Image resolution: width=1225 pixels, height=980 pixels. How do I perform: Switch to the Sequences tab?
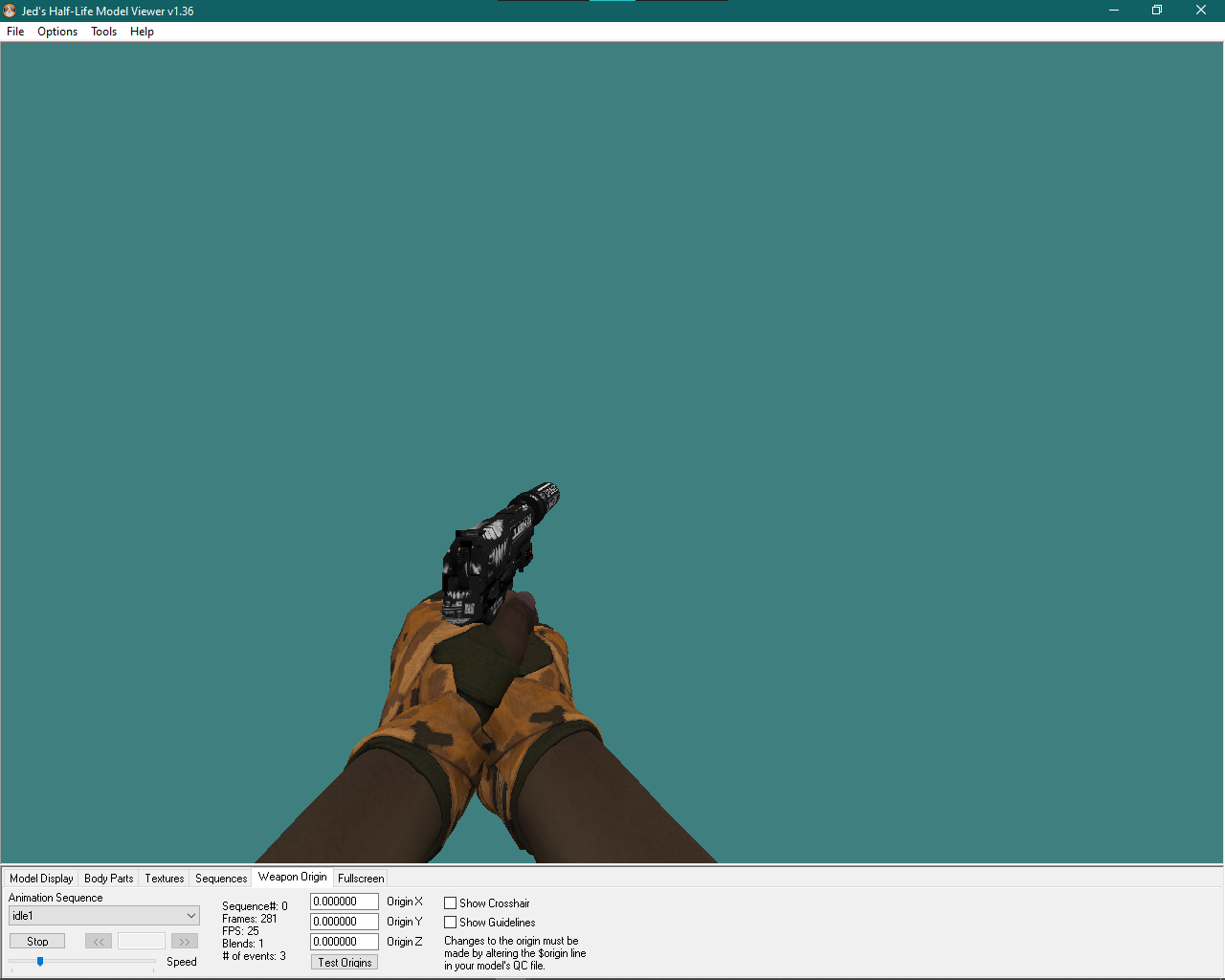coord(221,879)
